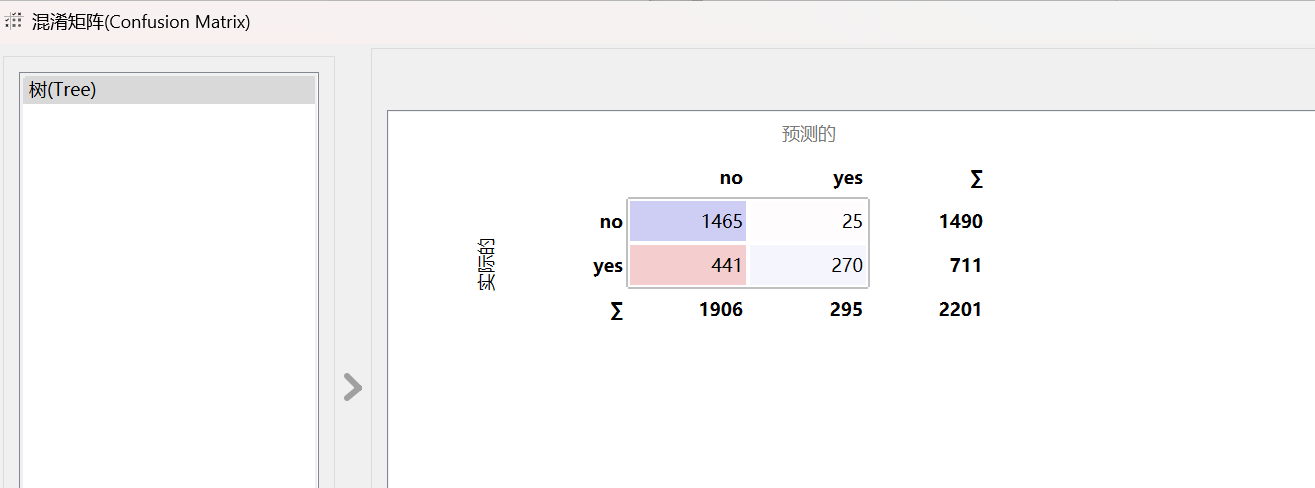This screenshot has height=488, width=1315.
Task: Click the sigma column sum header
Action: point(976,179)
